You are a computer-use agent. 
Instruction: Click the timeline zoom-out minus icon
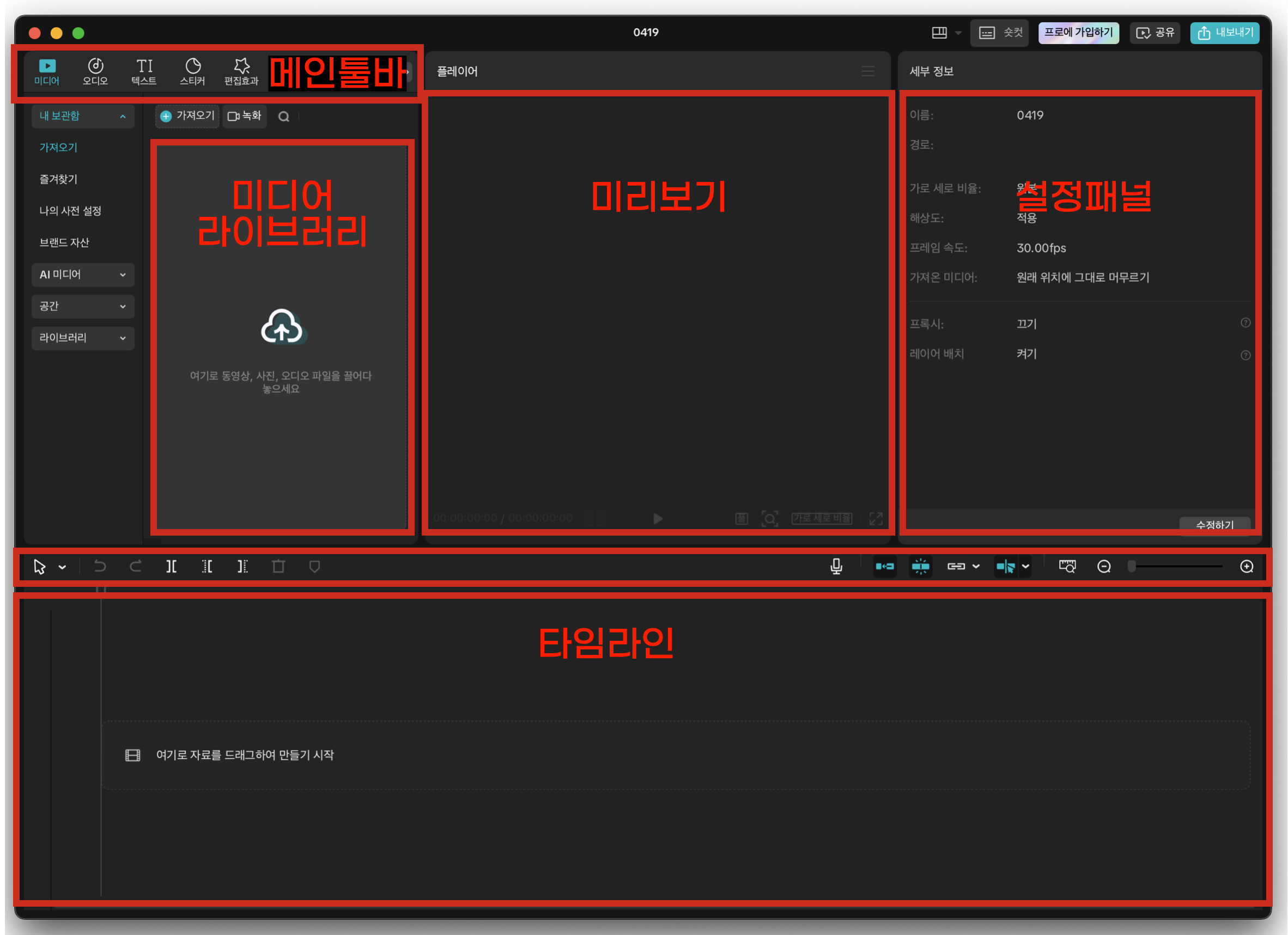tap(1103, 566)
